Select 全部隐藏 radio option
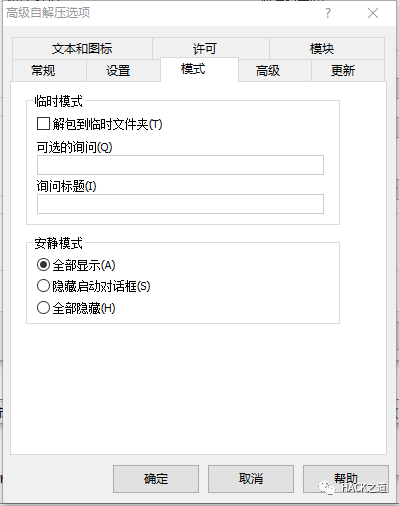Viewport: 399px width, 506px height. (43, 308)
